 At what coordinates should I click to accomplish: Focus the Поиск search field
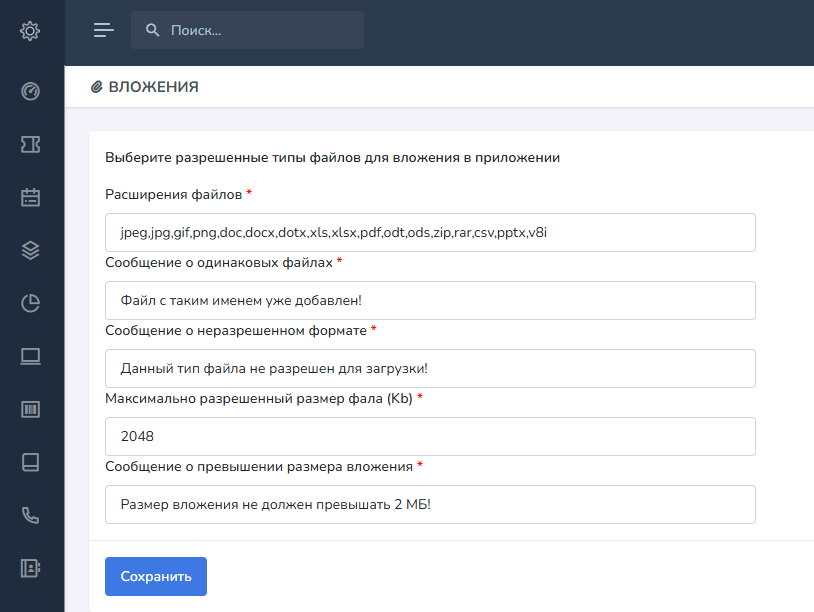tap(260, 30)
